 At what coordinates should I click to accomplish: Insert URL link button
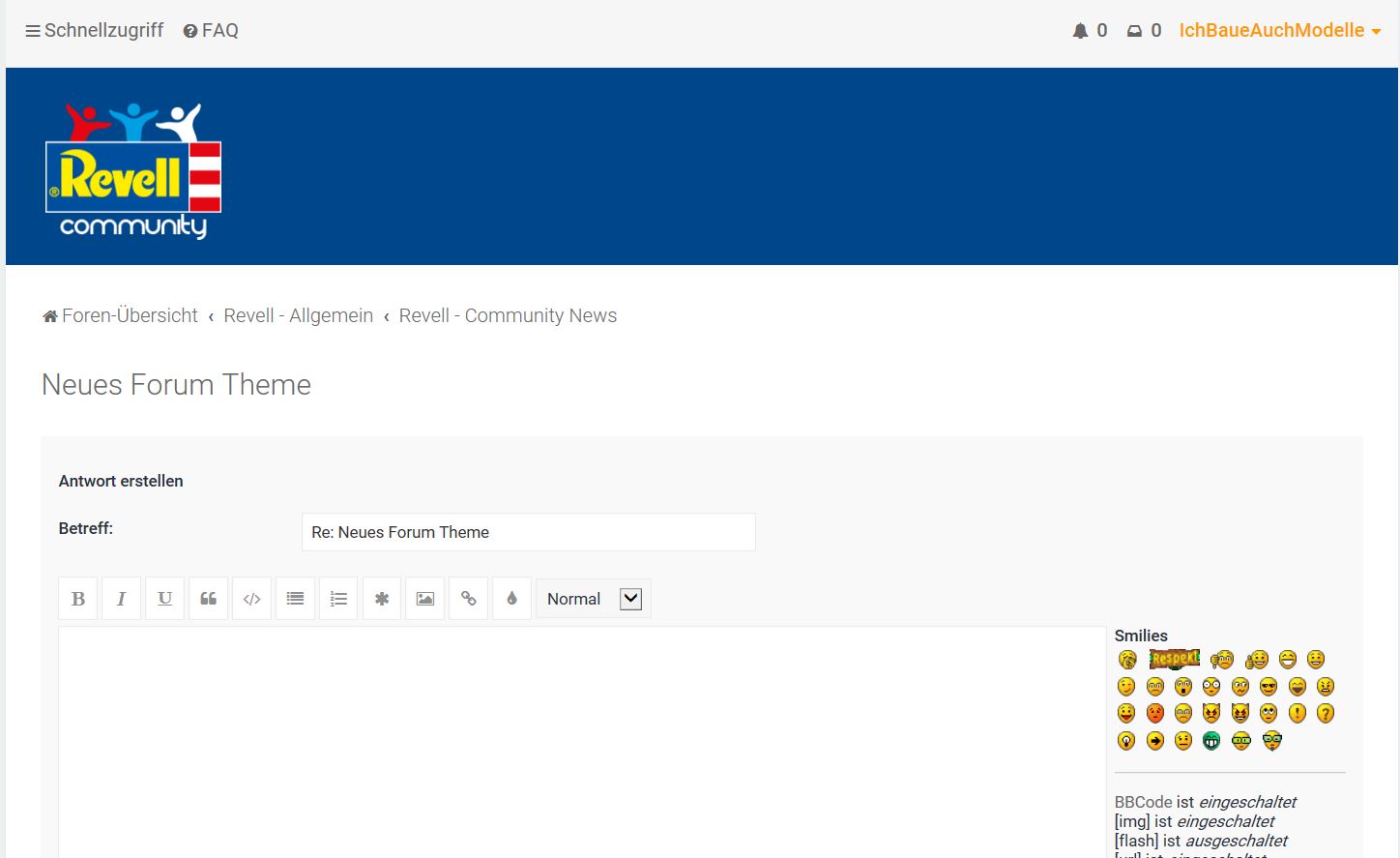pos(469,599)
